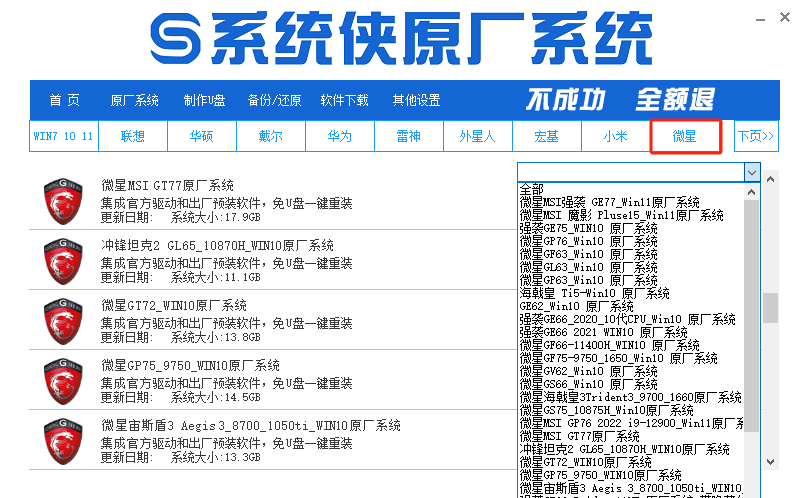Collapse the model filter dropdown arrow
The image size is (808, 498).
752,173
